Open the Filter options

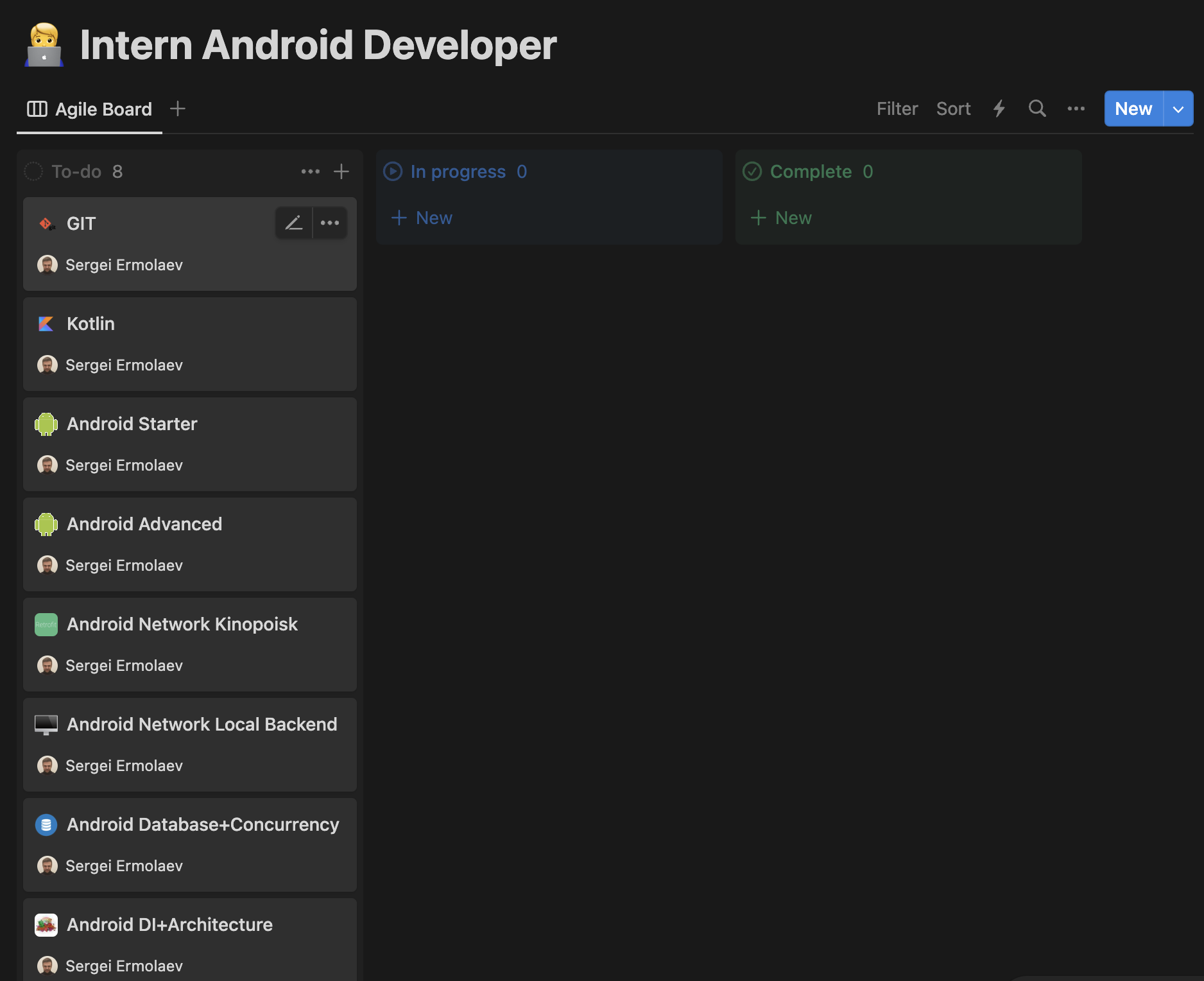[x=897, y=109]
